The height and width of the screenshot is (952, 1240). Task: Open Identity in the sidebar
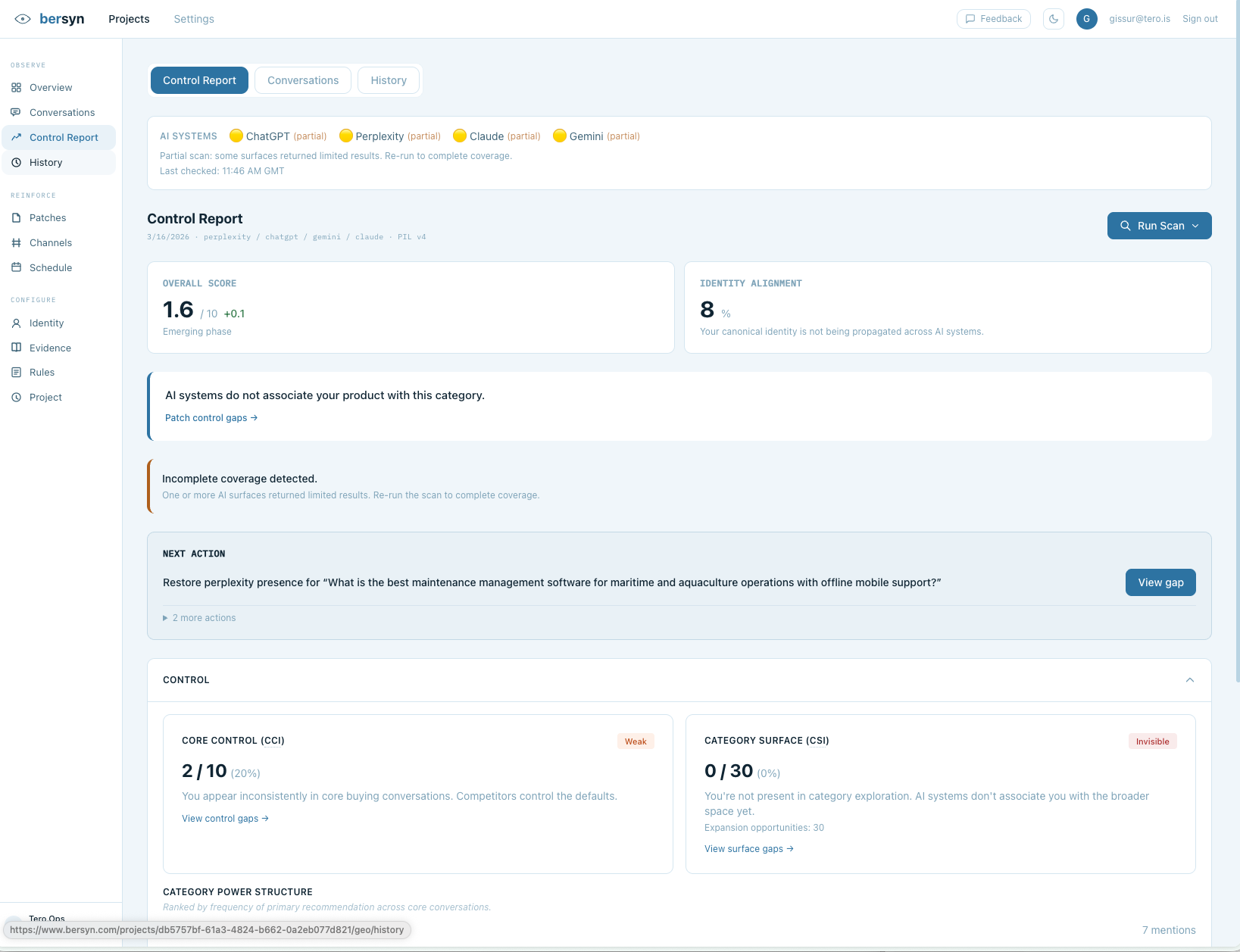pyautogui.click(x=58, y=323)
